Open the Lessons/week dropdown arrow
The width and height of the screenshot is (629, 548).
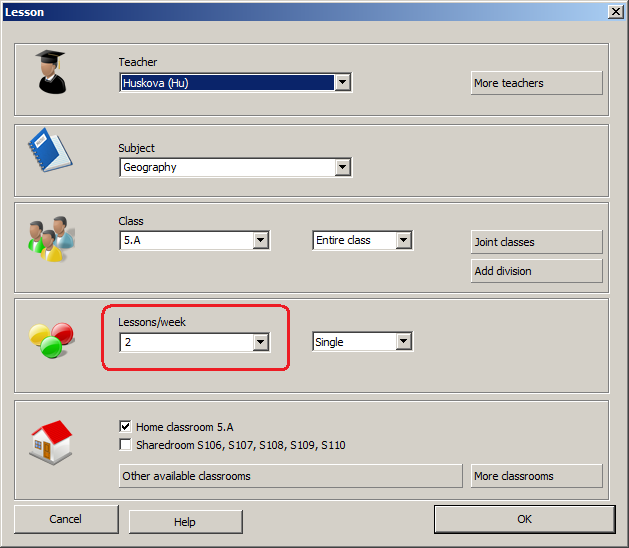tap(260, 342)
